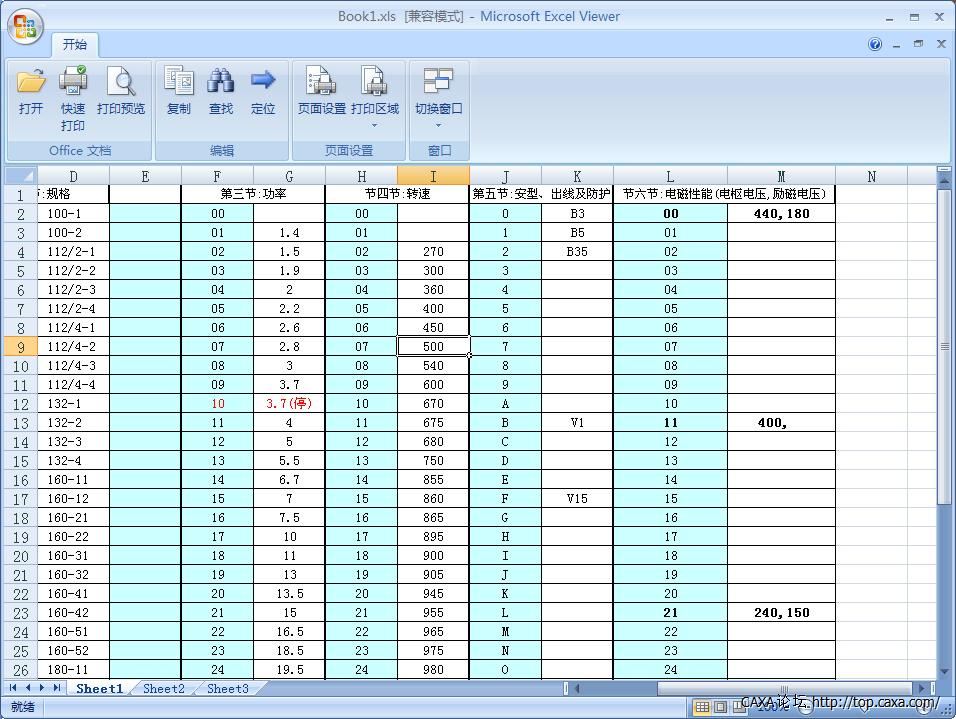Click the 复制 copy icon
Image resolution: width=956 pixels, height=719 pixels.
[x=179, y=92]
